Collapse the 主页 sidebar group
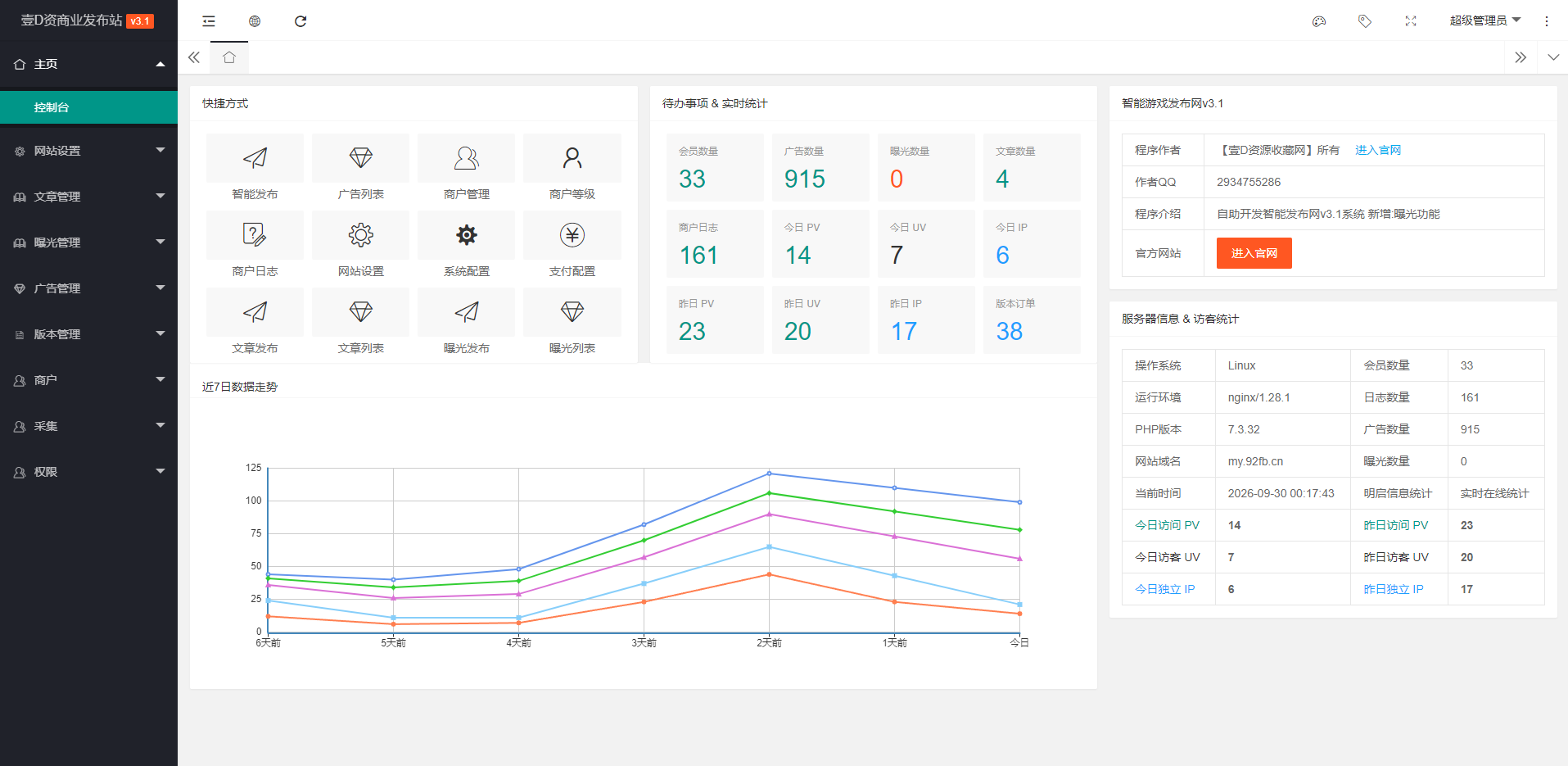The height and width of the screenshot is (766, 1568). coord(88,64)
